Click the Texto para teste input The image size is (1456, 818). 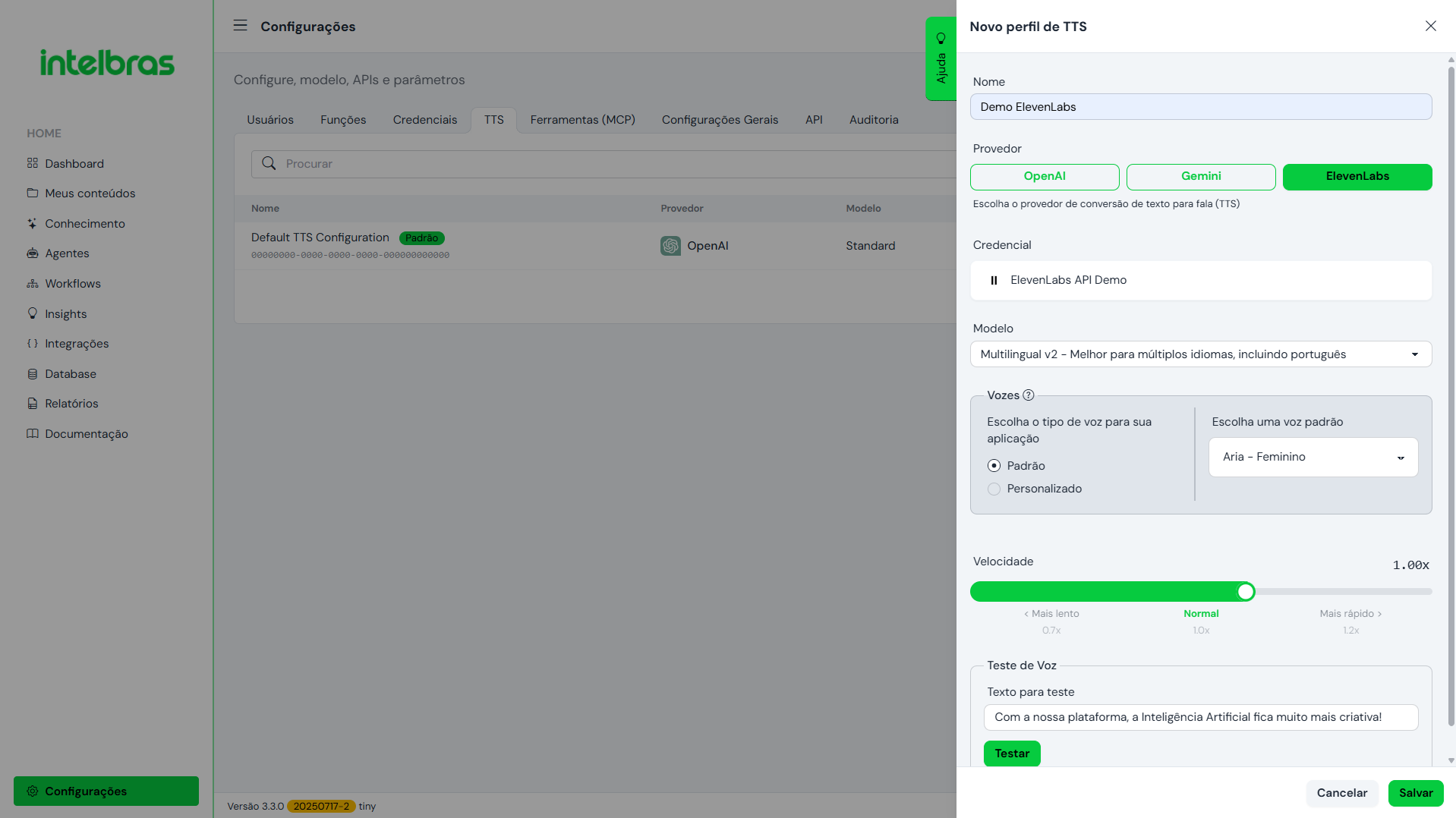1201,717
